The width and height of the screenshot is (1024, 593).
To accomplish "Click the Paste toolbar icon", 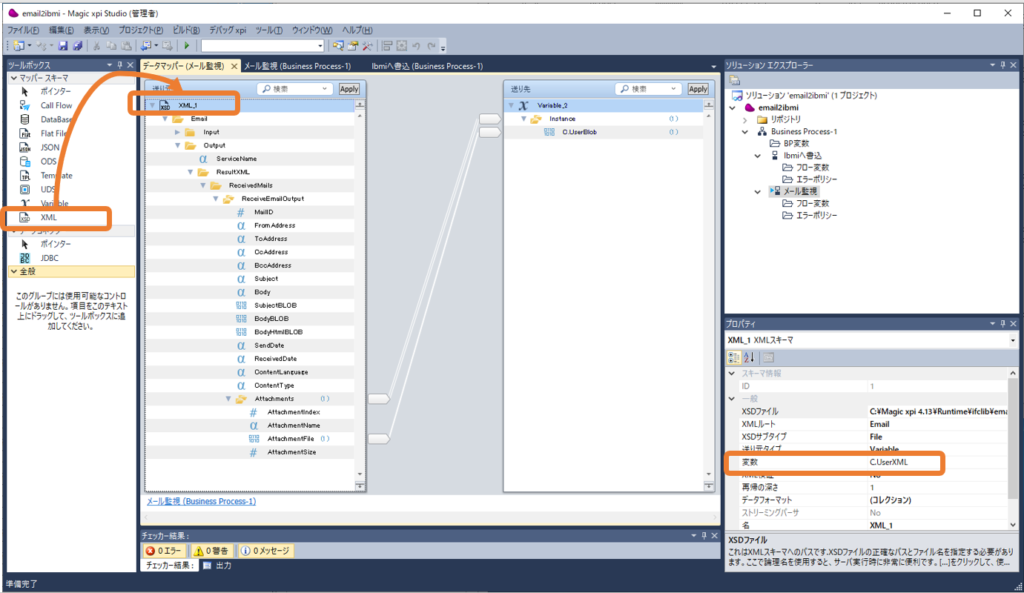I will pos(126,46).
